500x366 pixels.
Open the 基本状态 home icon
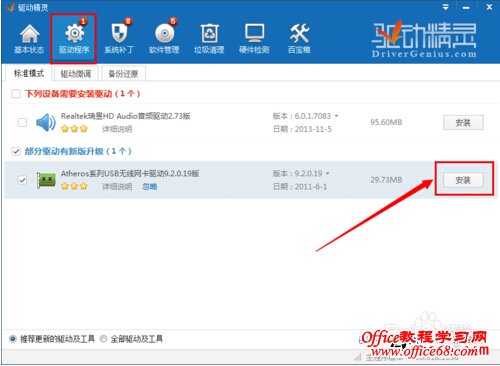click(29, 34)
